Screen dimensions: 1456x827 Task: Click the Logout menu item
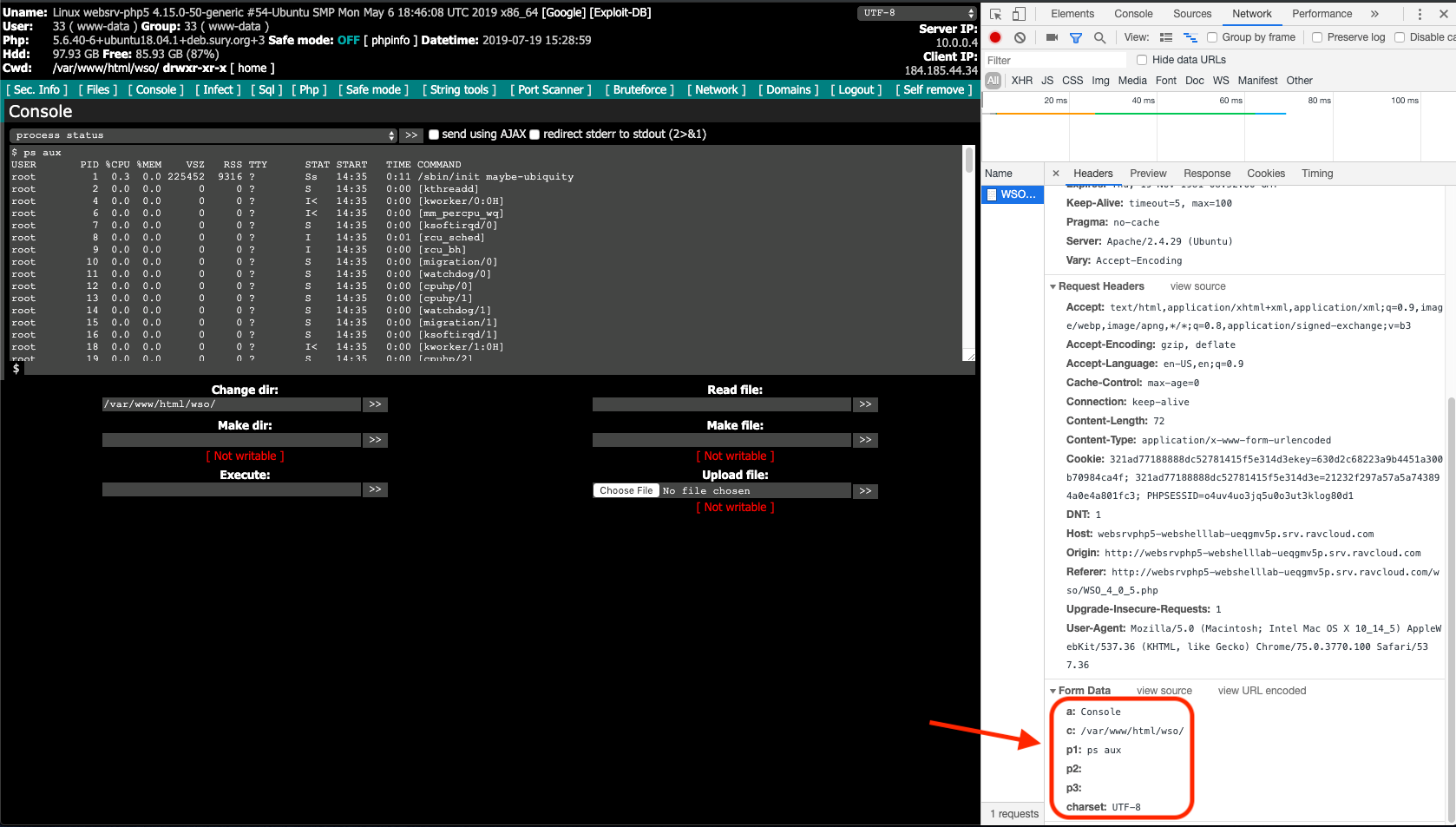(x=856, y=89)
